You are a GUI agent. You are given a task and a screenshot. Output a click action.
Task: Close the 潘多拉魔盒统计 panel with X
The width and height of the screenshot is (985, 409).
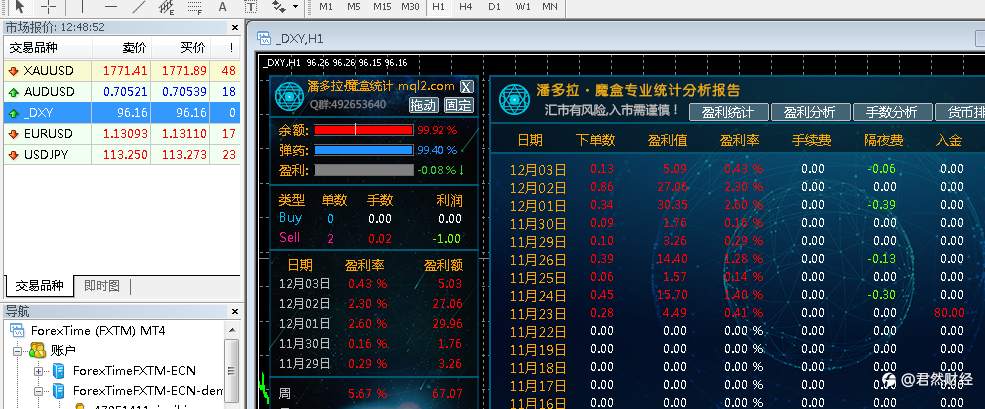coord(466,87)
